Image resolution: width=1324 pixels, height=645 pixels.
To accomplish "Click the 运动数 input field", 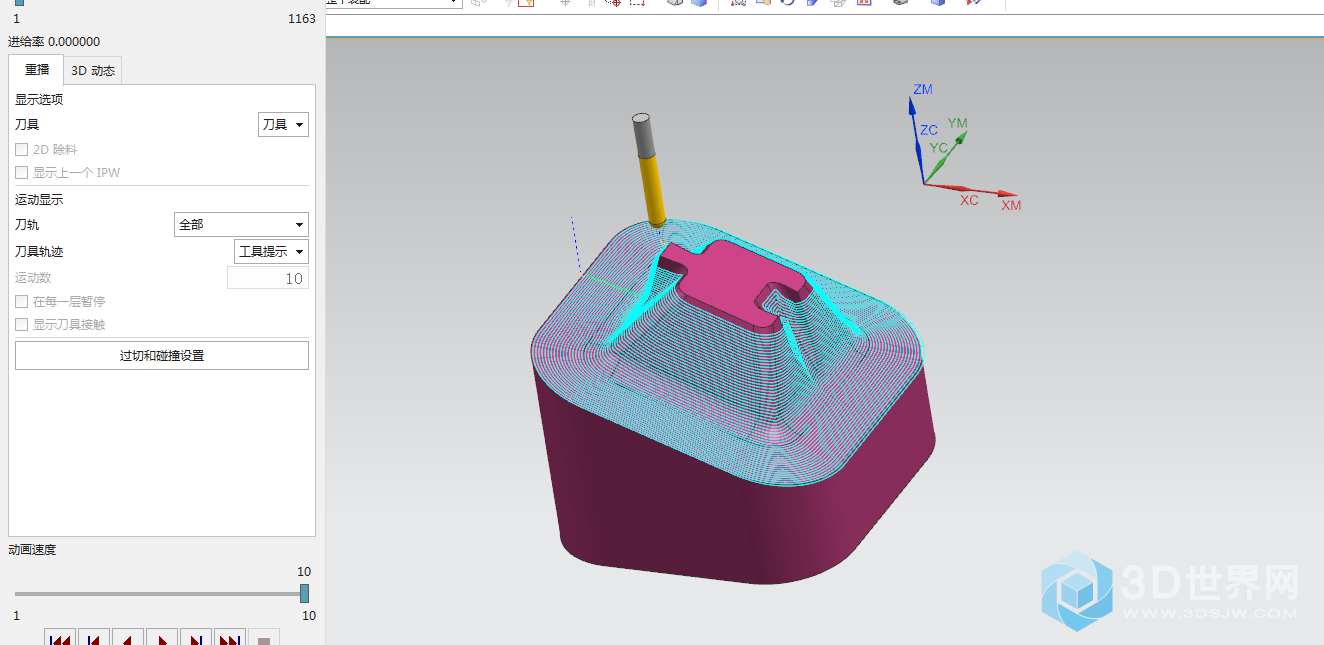I will pyautogui.click(x=267, y=279).
